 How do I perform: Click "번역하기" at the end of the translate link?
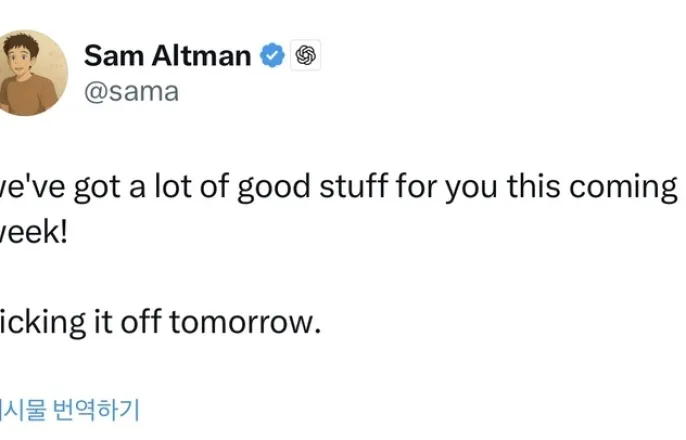[94, 409]
